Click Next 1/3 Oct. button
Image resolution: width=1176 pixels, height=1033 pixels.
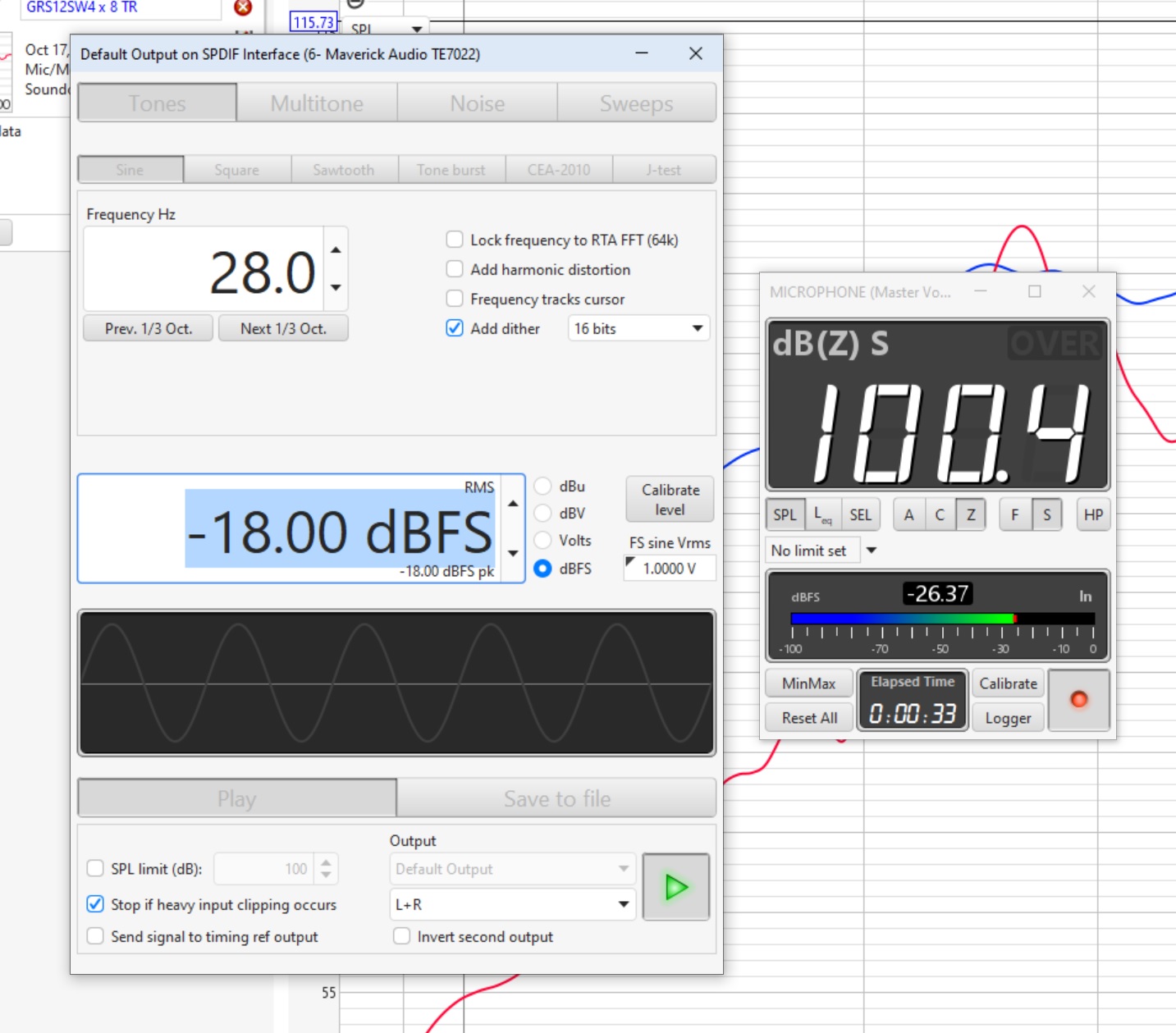click(283, 328)
